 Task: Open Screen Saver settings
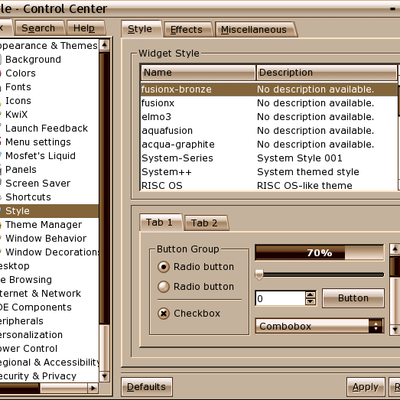tap(38, 183)
